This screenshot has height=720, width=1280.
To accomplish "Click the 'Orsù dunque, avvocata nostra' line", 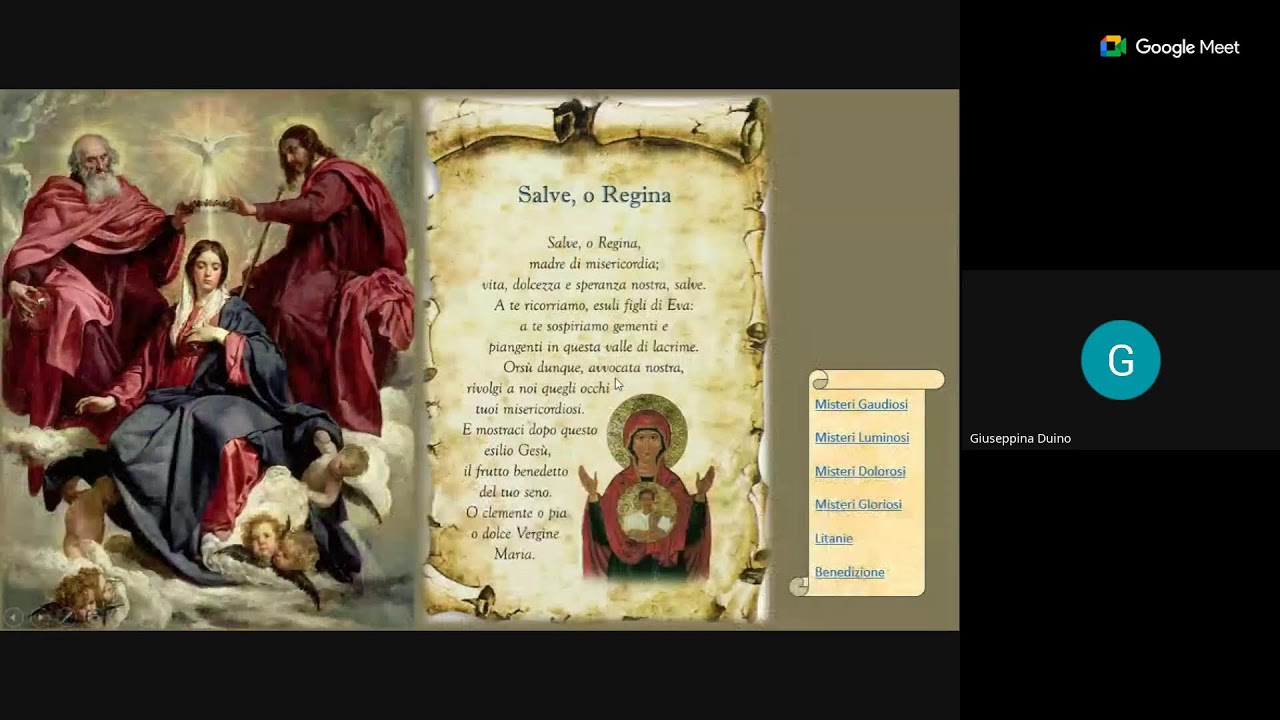I will pyautogui.click(x=593, y=367).
